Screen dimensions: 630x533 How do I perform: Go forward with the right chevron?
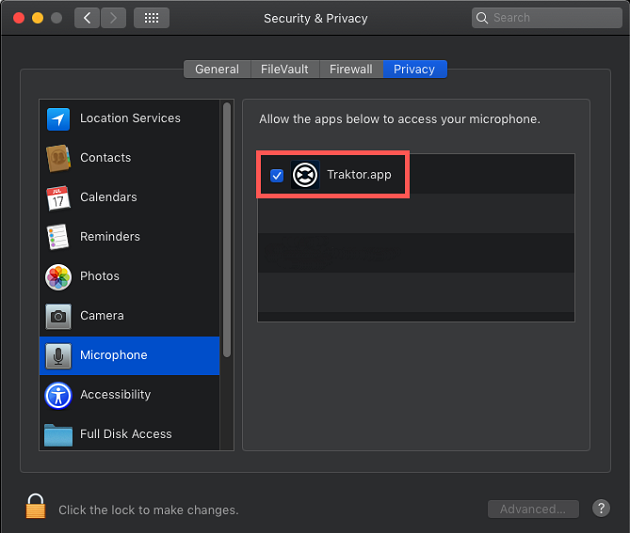pyautogui.click(x=113, y=18)
